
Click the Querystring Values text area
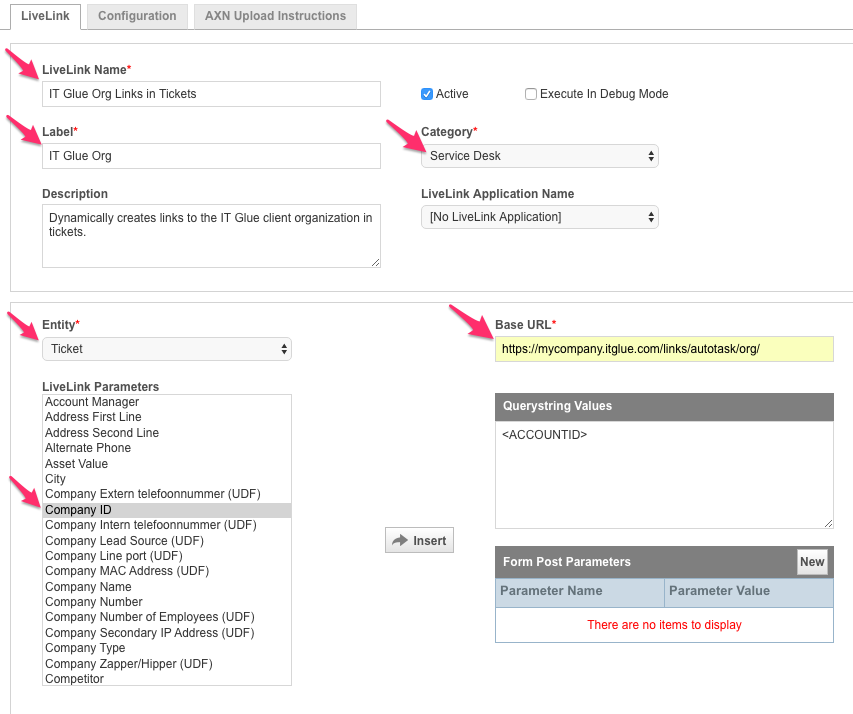coord(664,475)
